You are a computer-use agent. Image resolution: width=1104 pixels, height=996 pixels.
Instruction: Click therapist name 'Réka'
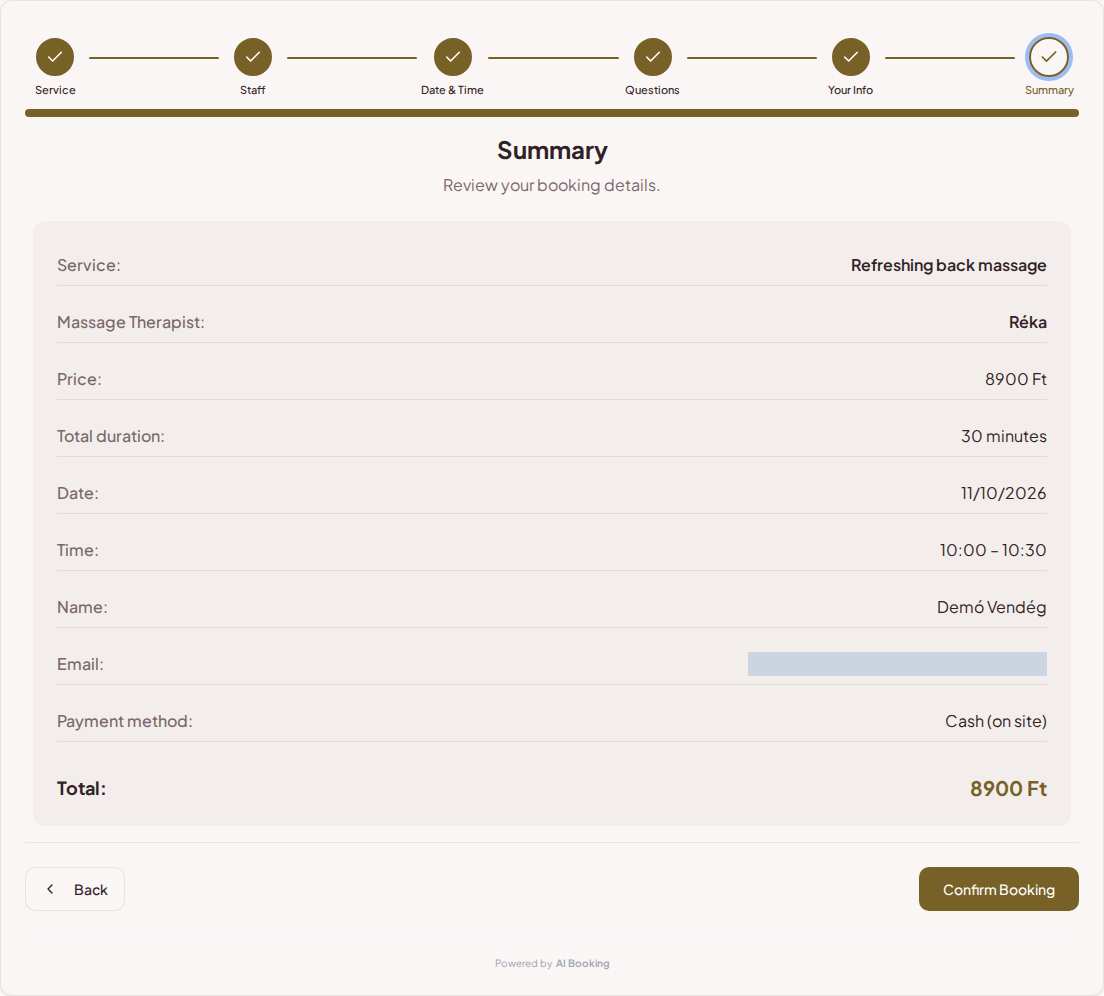(x=1027, y=322)
